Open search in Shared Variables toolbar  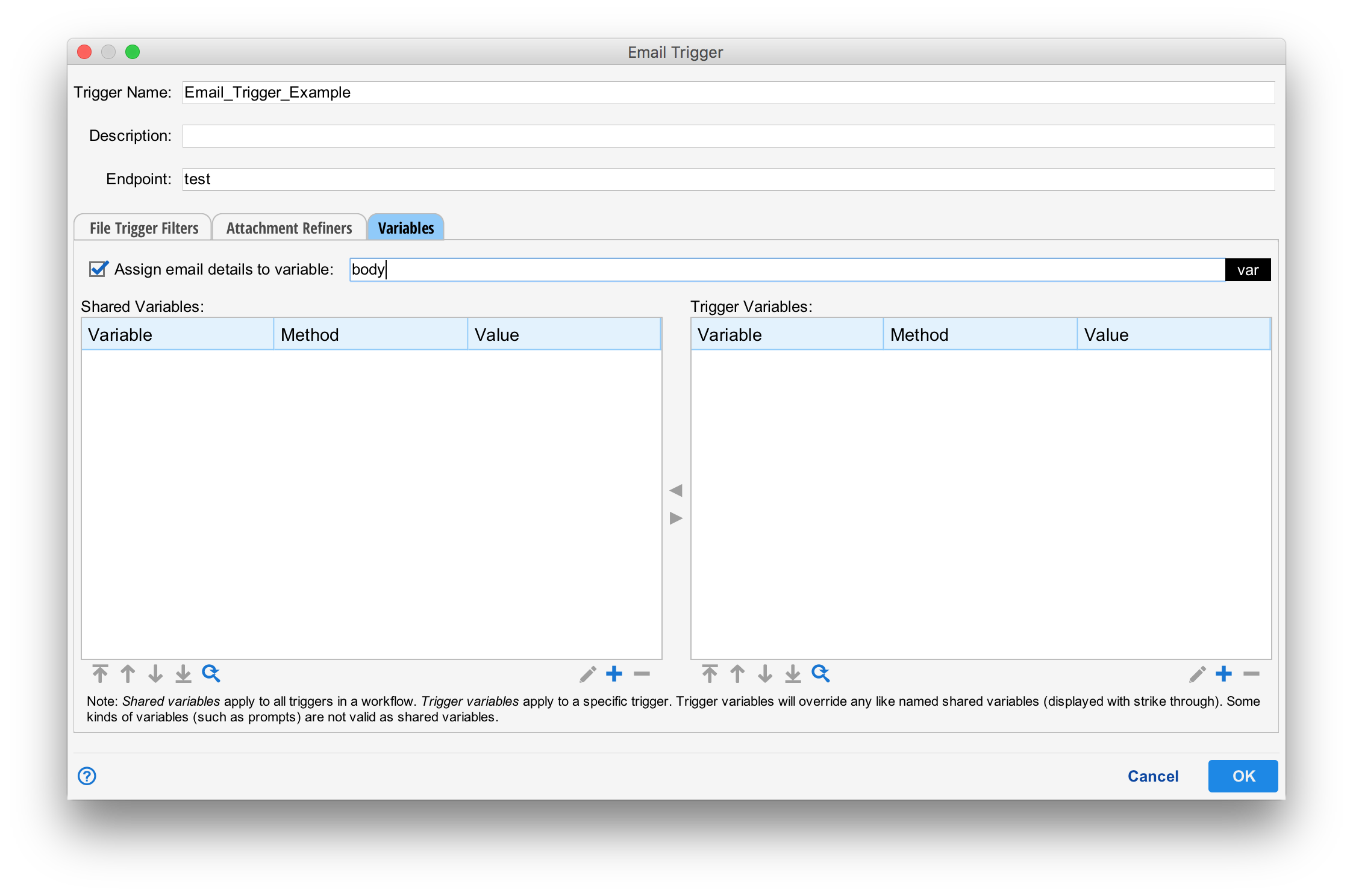(x=211, y=673)
